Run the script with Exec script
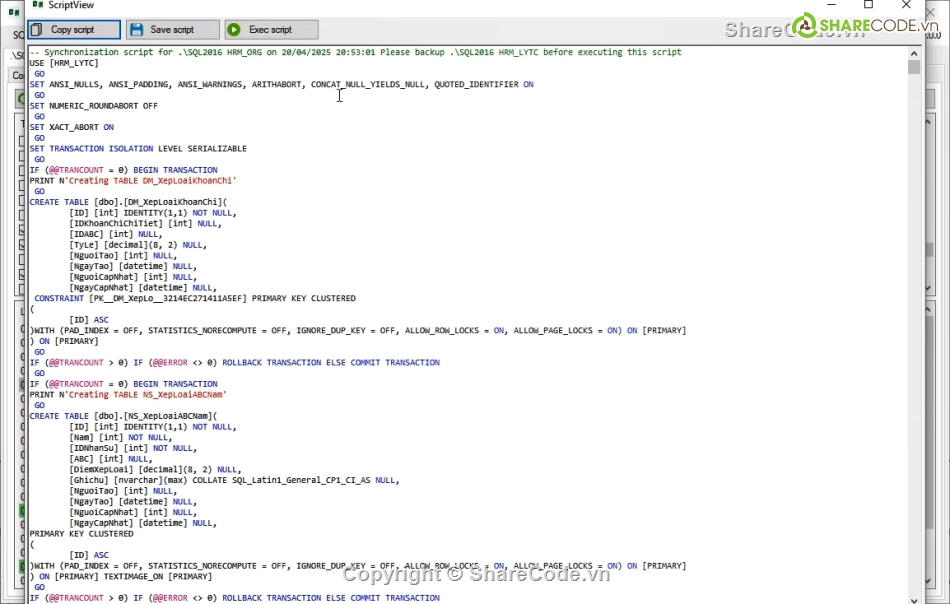The height and width of the screenshot is (604, 950). tap(271, 30)
